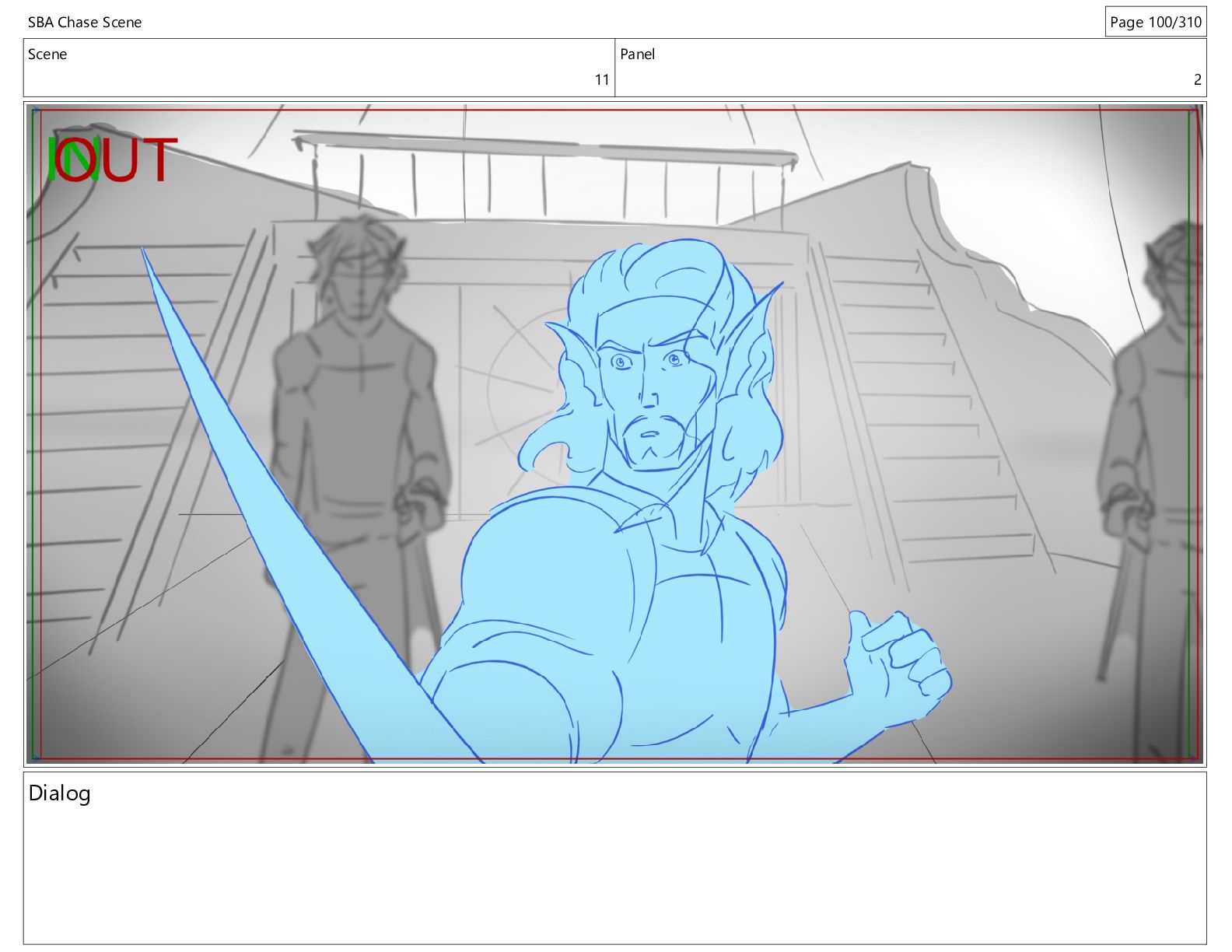
Task: Click the 'SBA Chase Scene' title text
Action: pyautogui.click(x=85, y=23)
